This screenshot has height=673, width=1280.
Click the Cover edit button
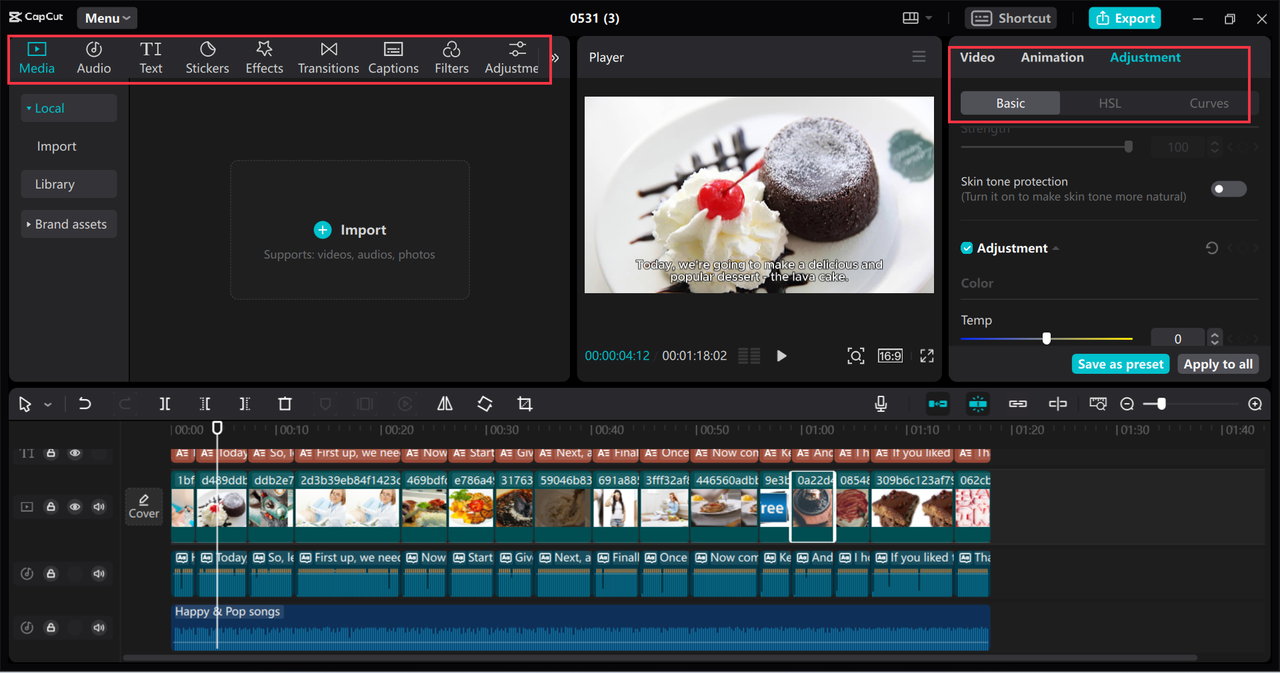(x=144, y=506)
